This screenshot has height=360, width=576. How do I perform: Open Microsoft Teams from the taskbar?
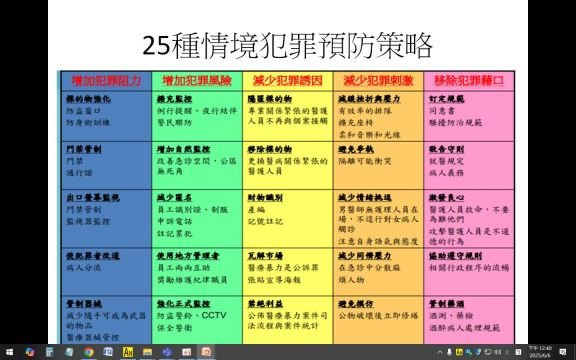167,352
